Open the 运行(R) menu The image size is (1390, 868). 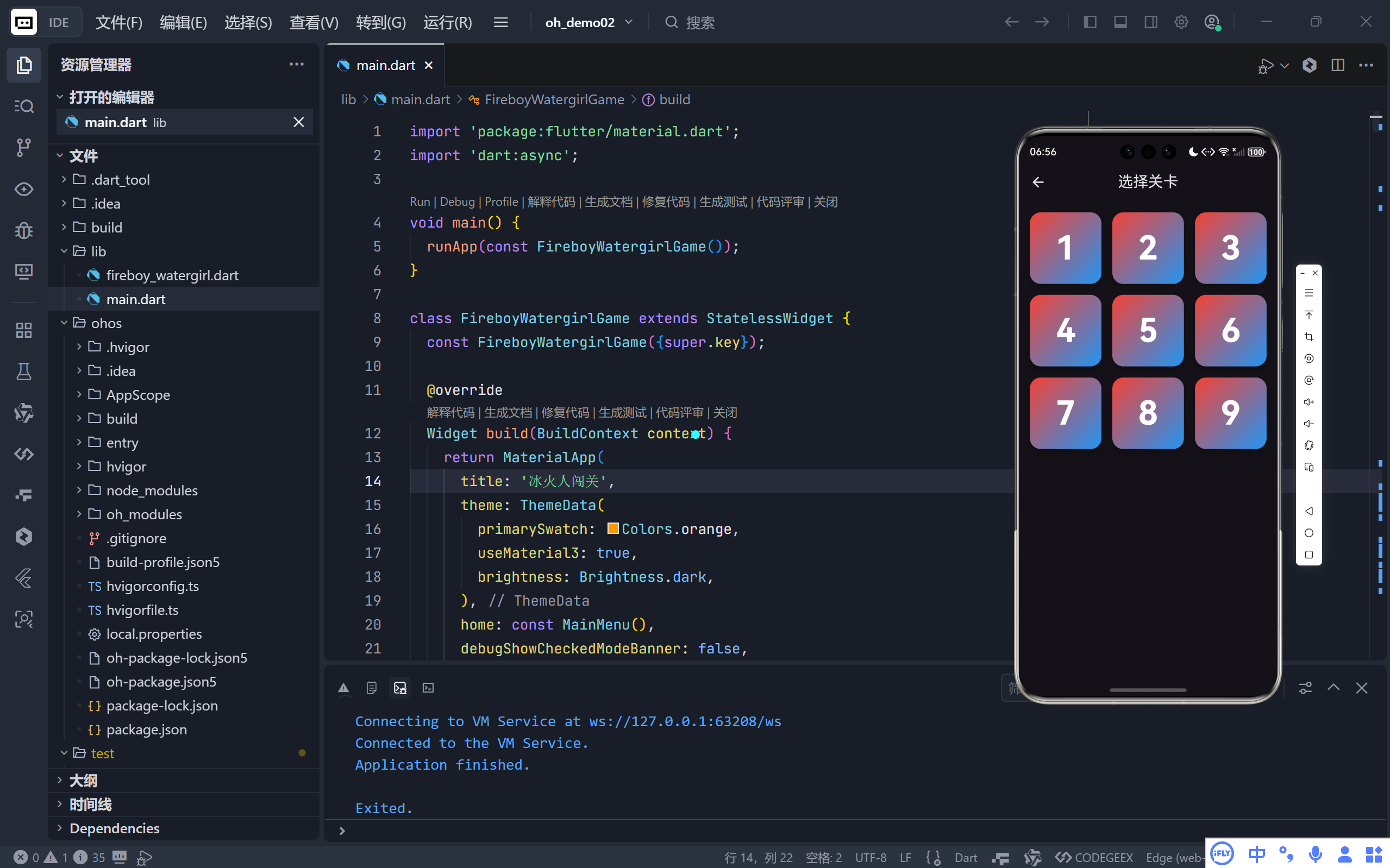point(447,22)
